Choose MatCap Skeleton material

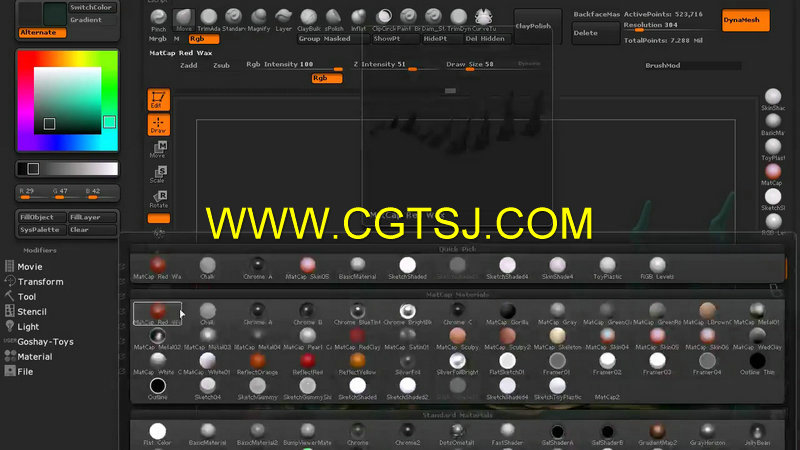coord(557,338)
